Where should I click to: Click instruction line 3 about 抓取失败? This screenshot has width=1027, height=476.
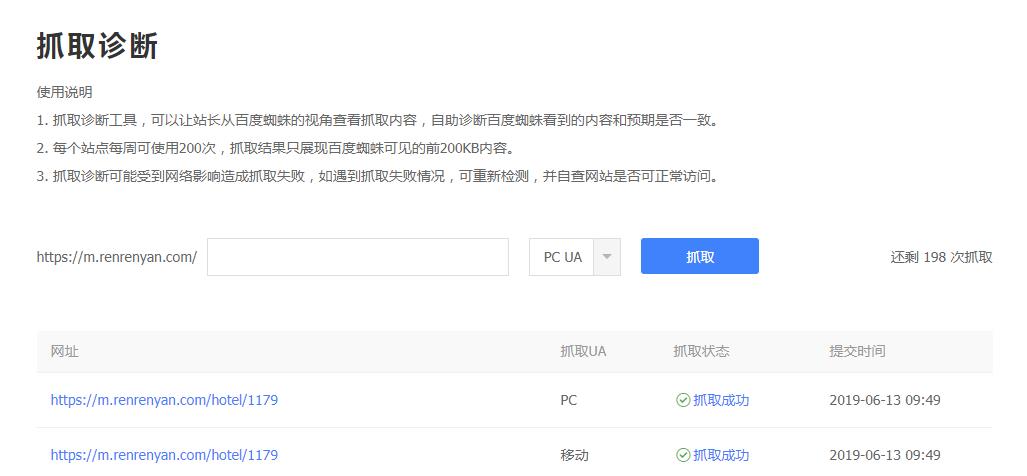(x=377, y=177)
